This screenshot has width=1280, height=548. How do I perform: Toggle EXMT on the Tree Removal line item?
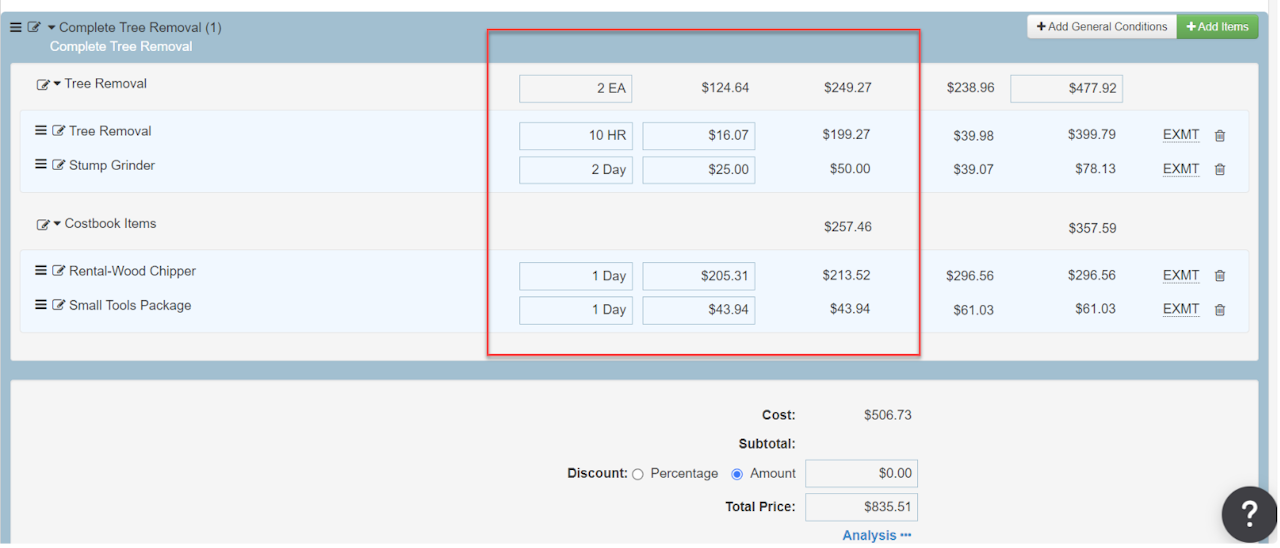[x=1180, y=135]
